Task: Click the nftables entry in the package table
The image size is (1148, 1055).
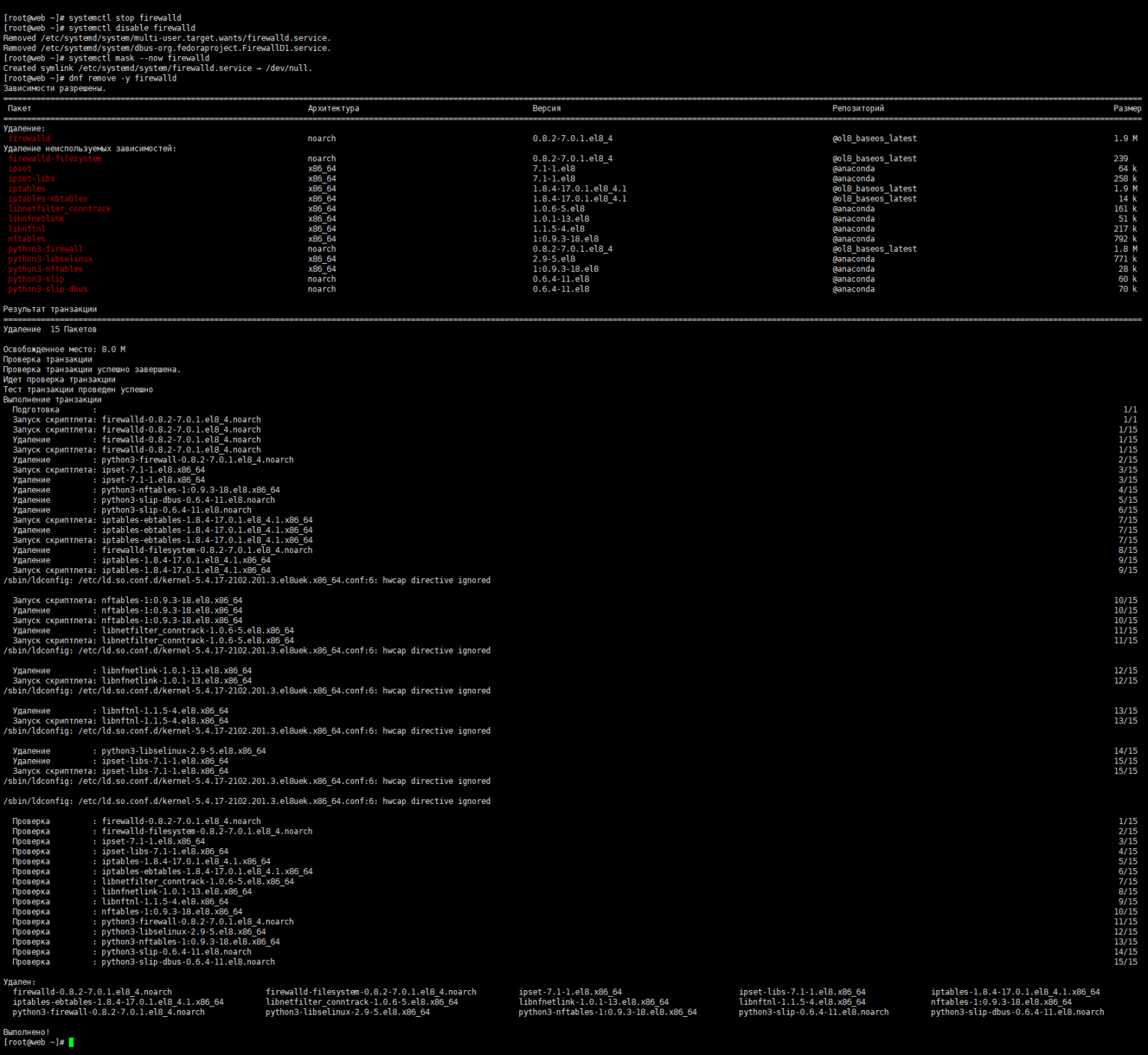Action: 25,238
